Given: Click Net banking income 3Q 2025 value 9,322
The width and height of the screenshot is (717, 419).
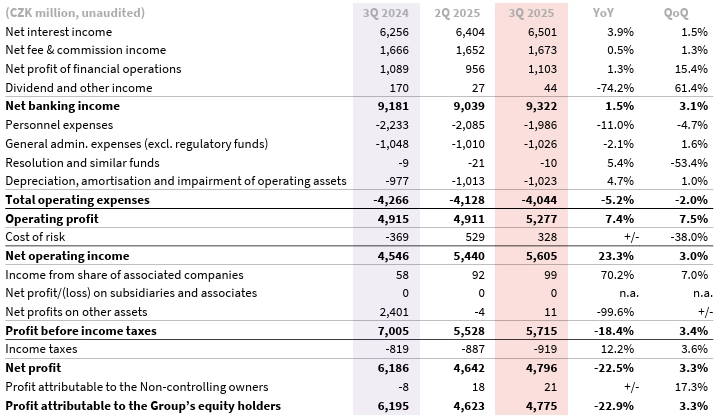Looking at the screenshot, I should (542, 106).
